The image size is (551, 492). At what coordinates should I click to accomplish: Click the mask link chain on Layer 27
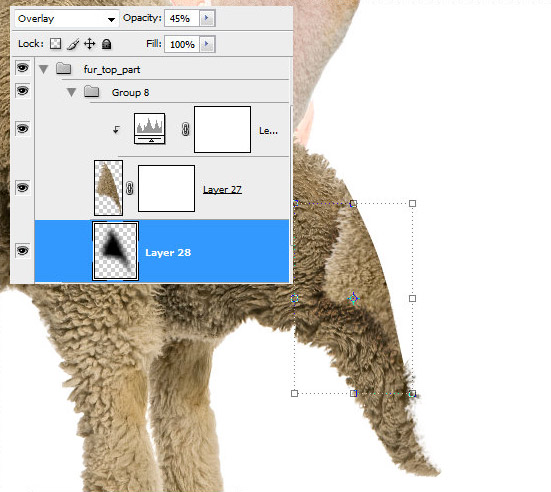tap(130, 188)
